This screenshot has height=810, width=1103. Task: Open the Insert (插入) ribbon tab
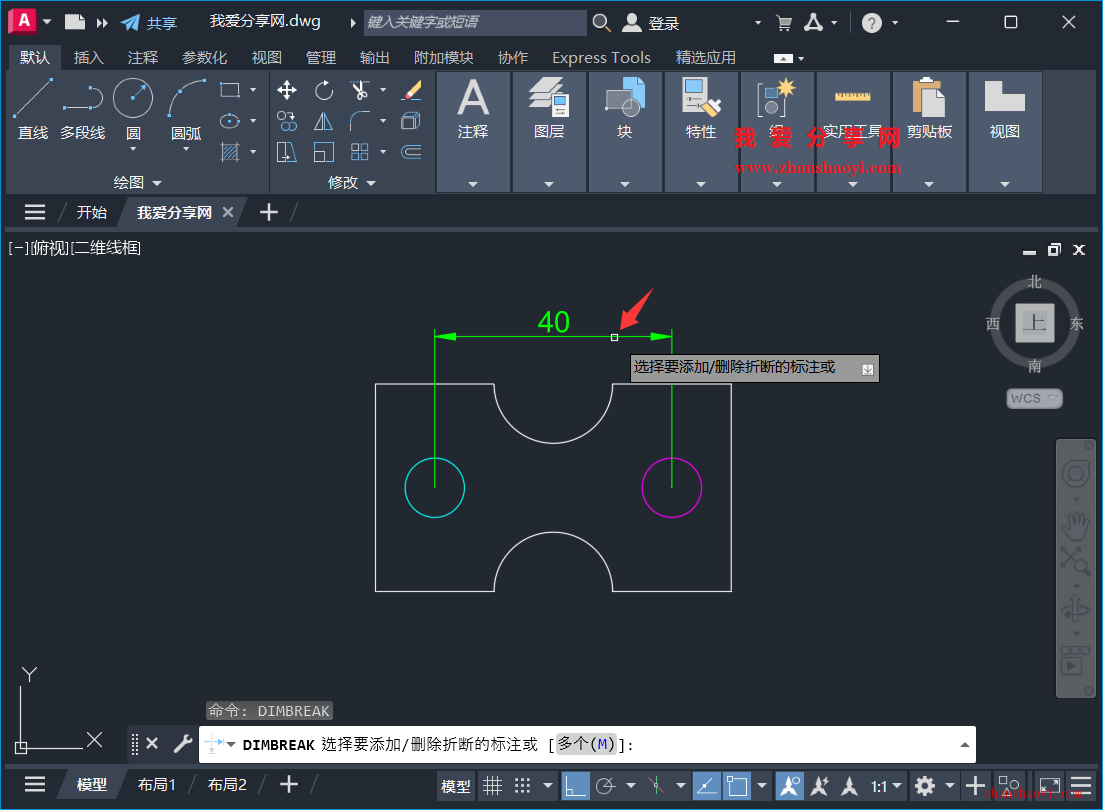[89, 58]
